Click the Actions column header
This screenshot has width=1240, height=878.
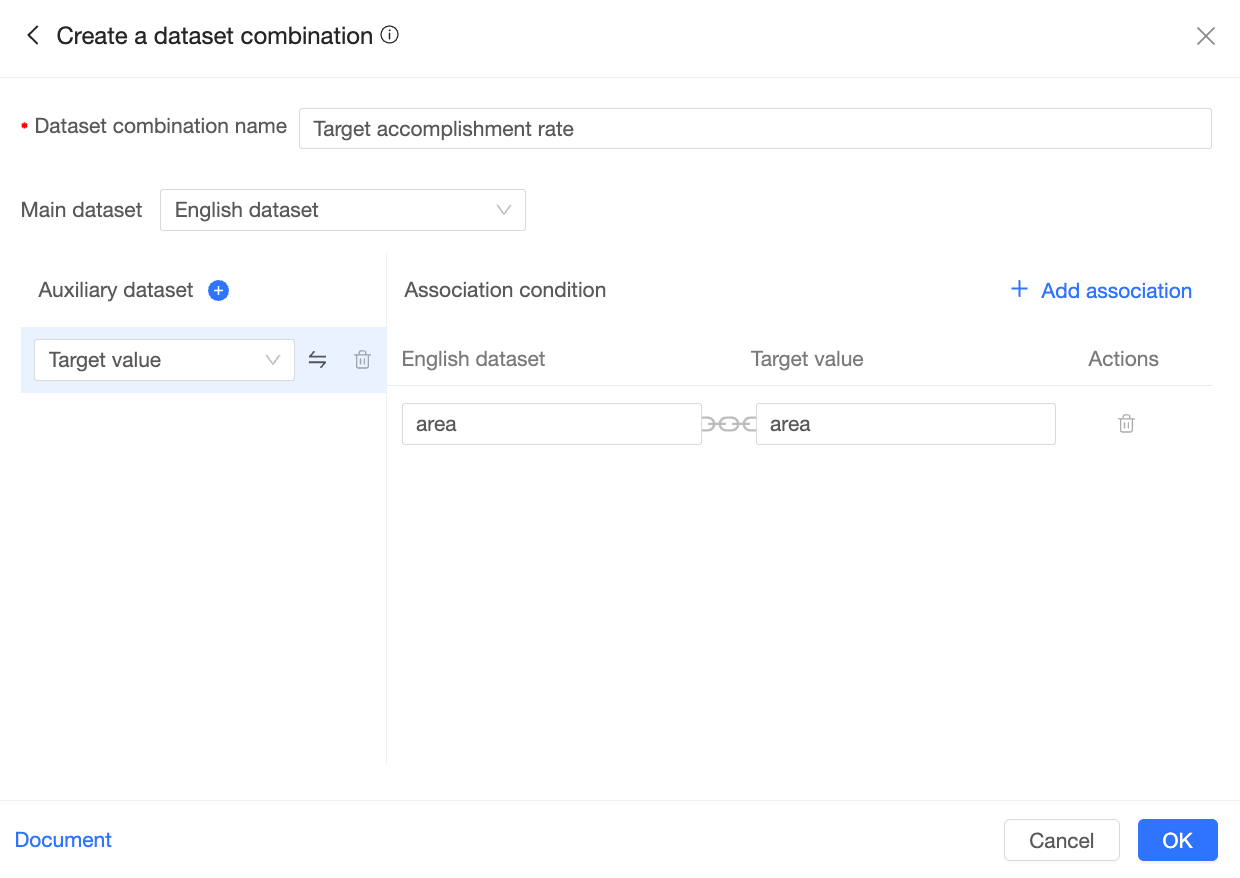1123,359
